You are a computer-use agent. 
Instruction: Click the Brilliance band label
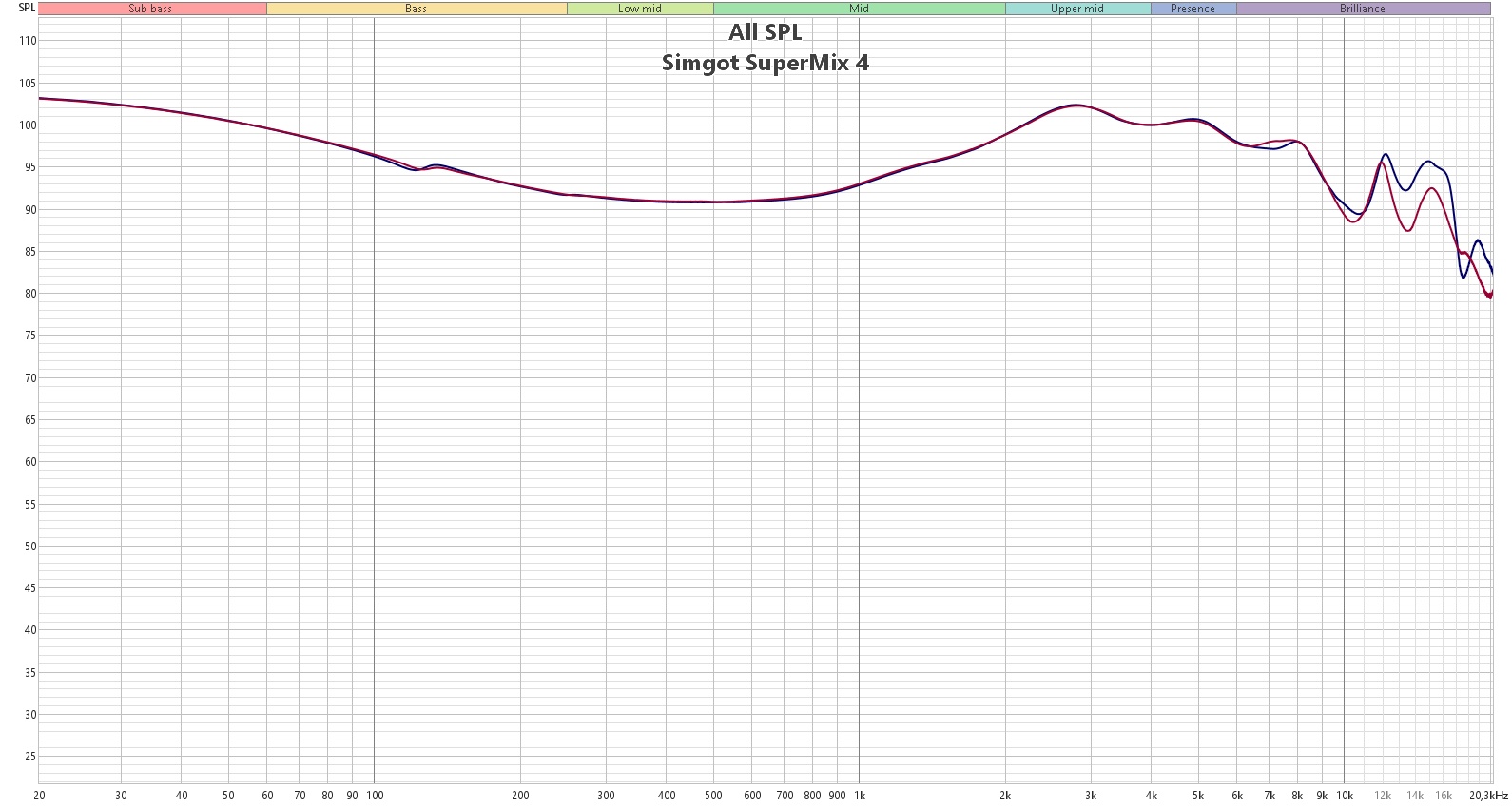pyautogui.click(x=1363, y=9)
